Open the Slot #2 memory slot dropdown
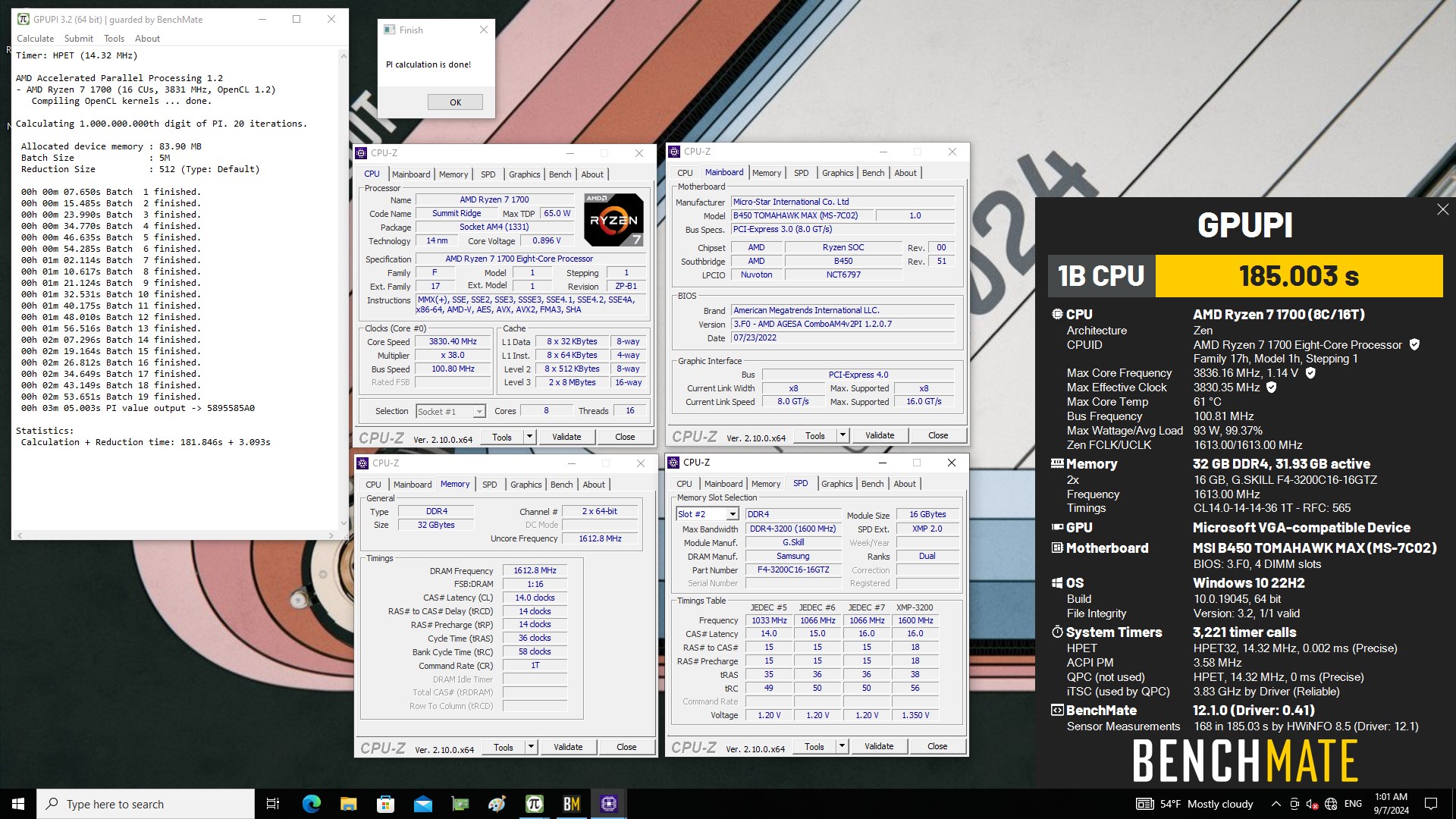The height and width of the screenshot is (819, 1456). [708, 514]
